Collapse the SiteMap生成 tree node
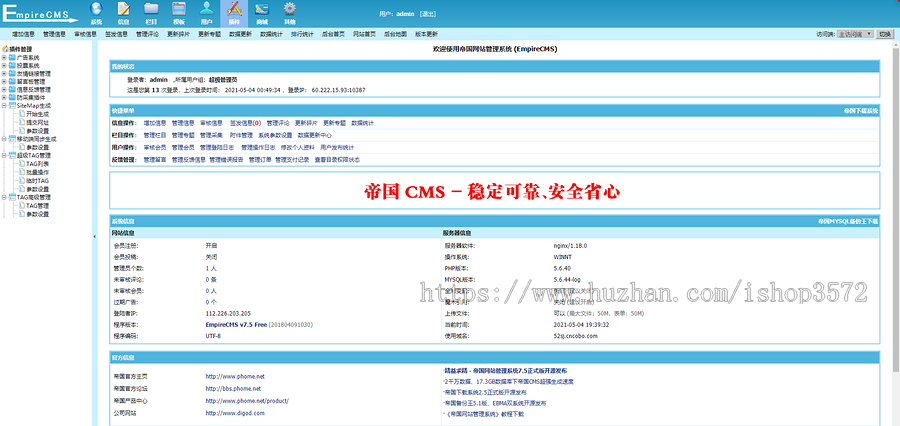Viewport: 900px width, 426px height. click(5, 106)
